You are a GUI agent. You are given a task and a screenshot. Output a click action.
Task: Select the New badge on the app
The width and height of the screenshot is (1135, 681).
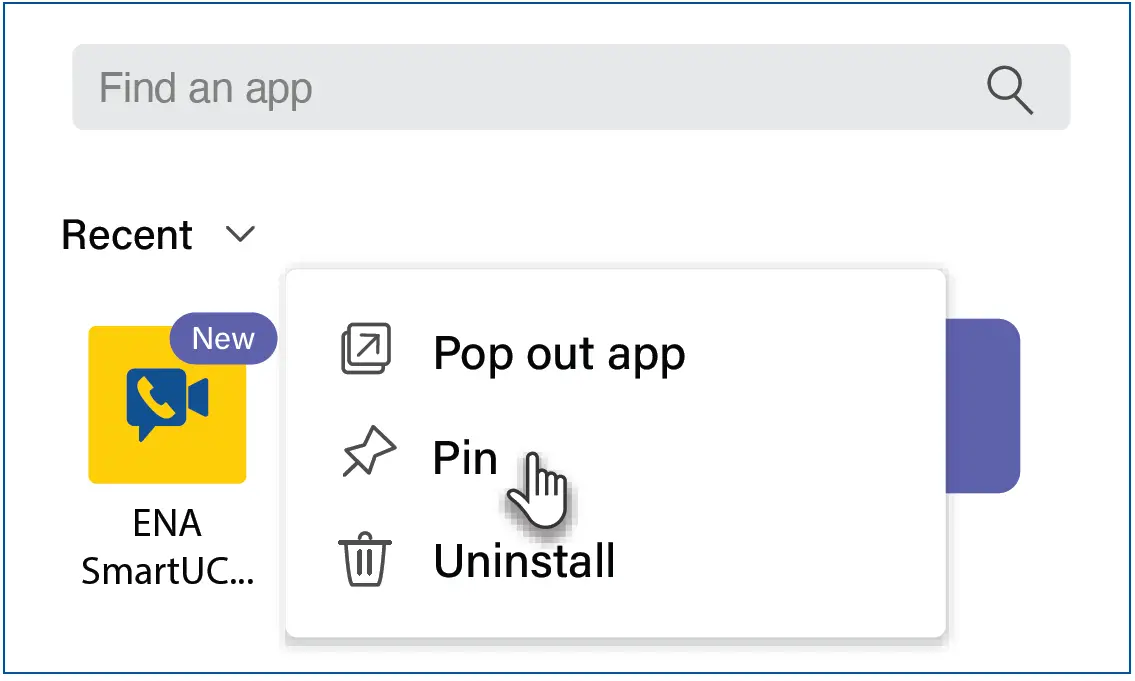[222, 338]
